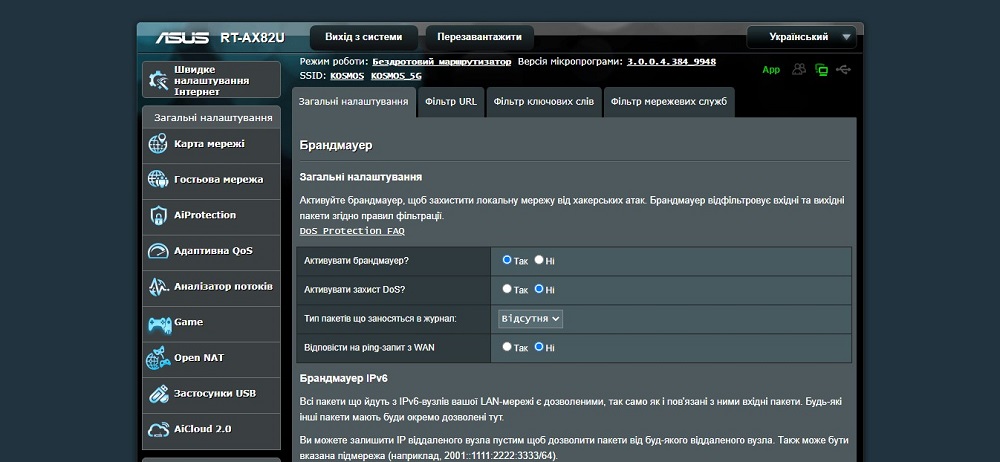Image resolution: width=1000 pixels, height=462 pixels.
Task: Open Гостьова мережа menu item
Action: click(x=211, y=180)
